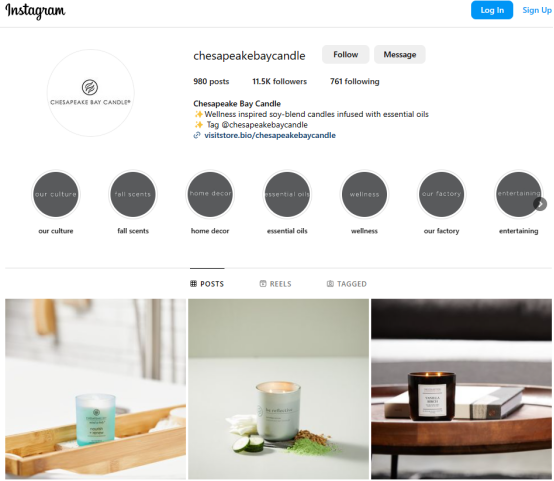Open the 'entertaining' story highlight

[x=518, y=194]
